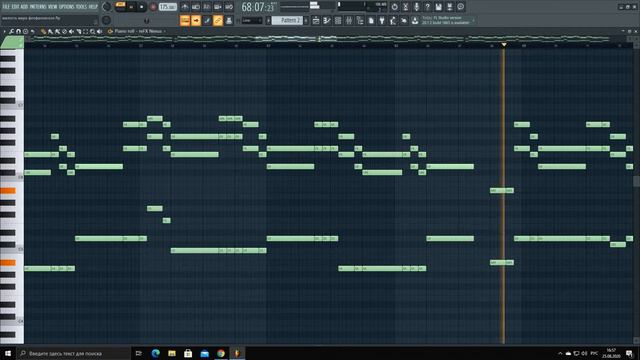Open the ADD menu
This screenshot has width=640, height=360.
[24, 7]
